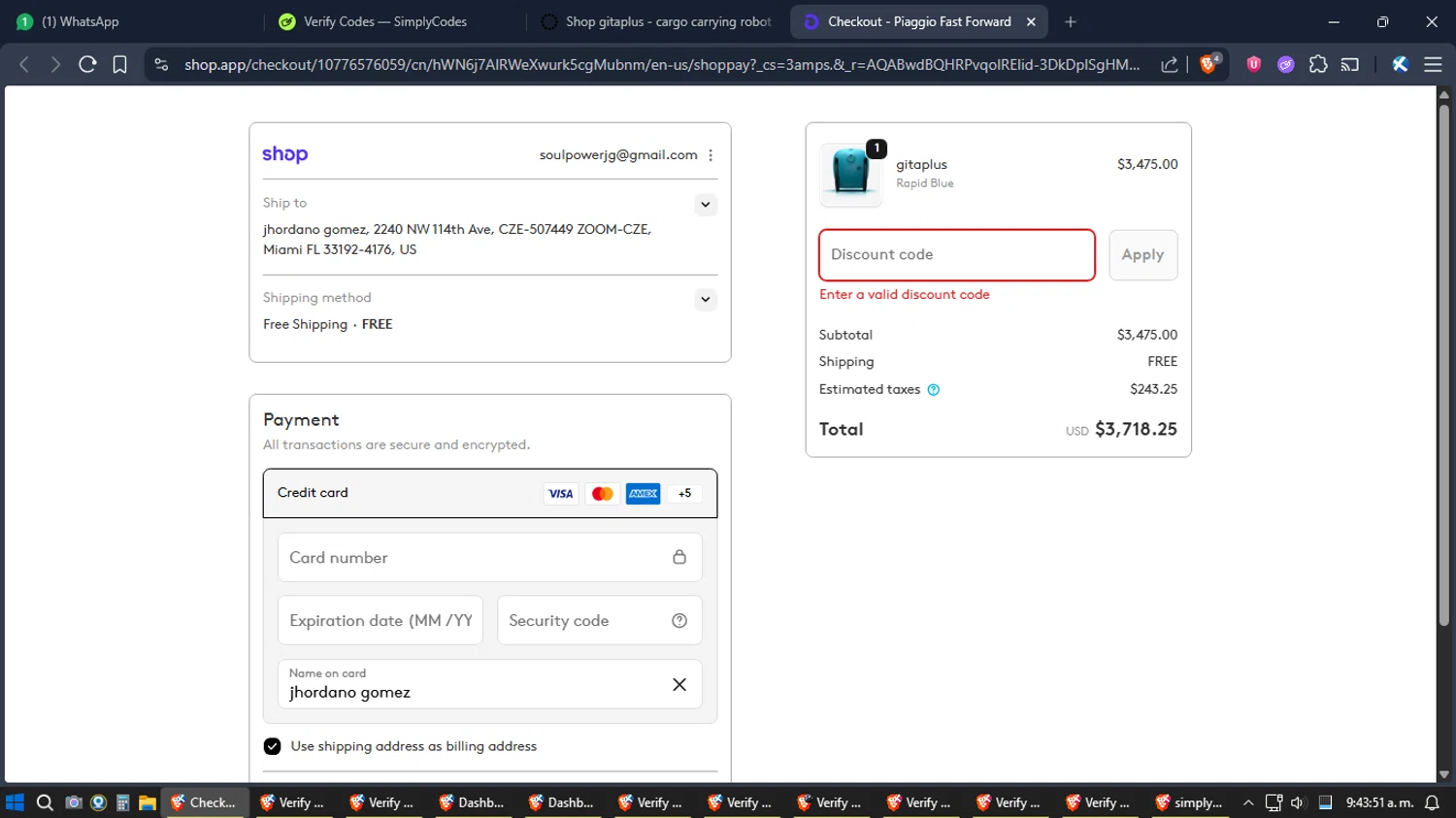Viewport: 1456px width, 818px height.
Task: Click the estimated taxes $243.25 value
Action: [1153, 389]
